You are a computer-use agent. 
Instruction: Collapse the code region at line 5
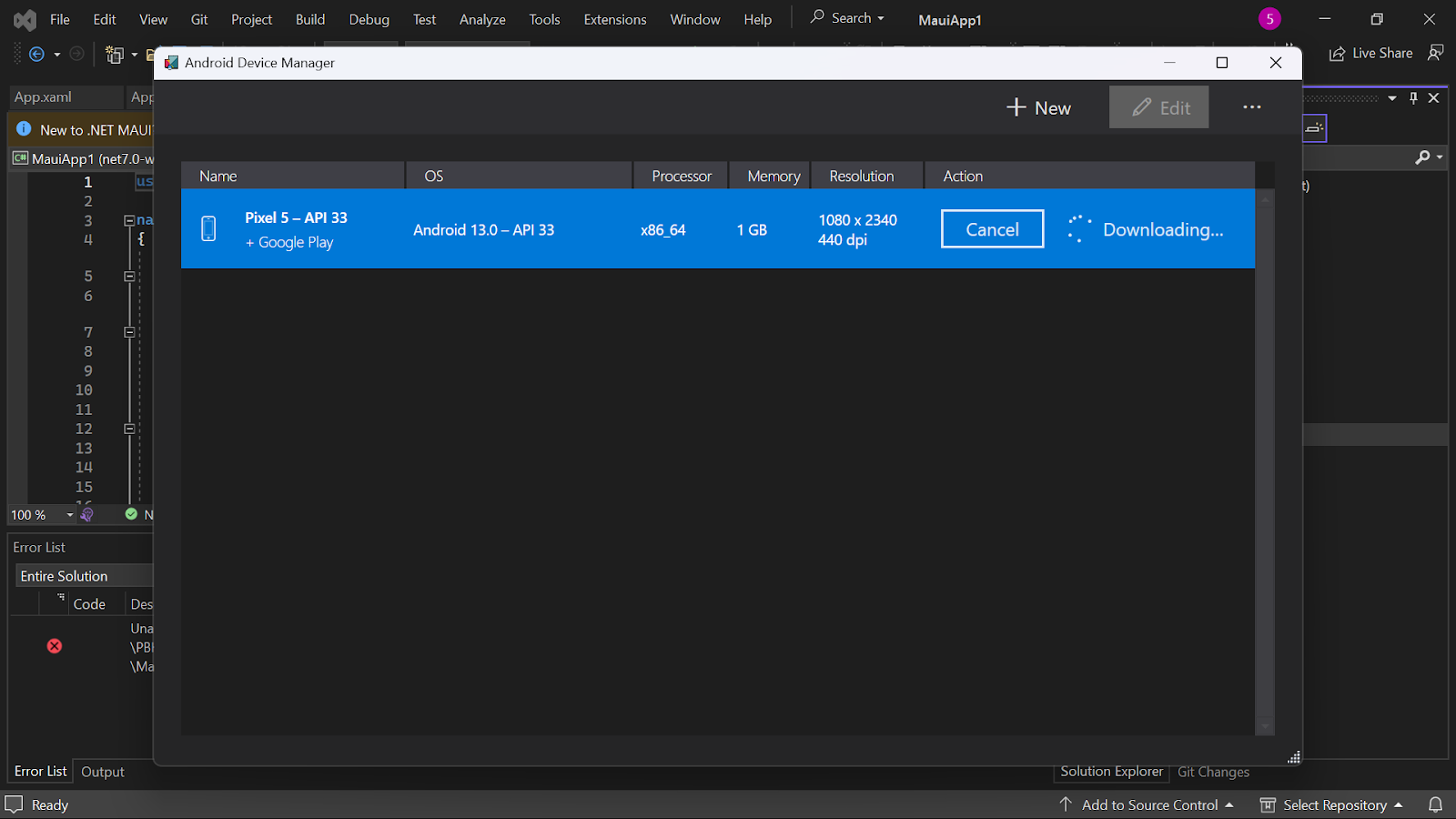point(129,276)
